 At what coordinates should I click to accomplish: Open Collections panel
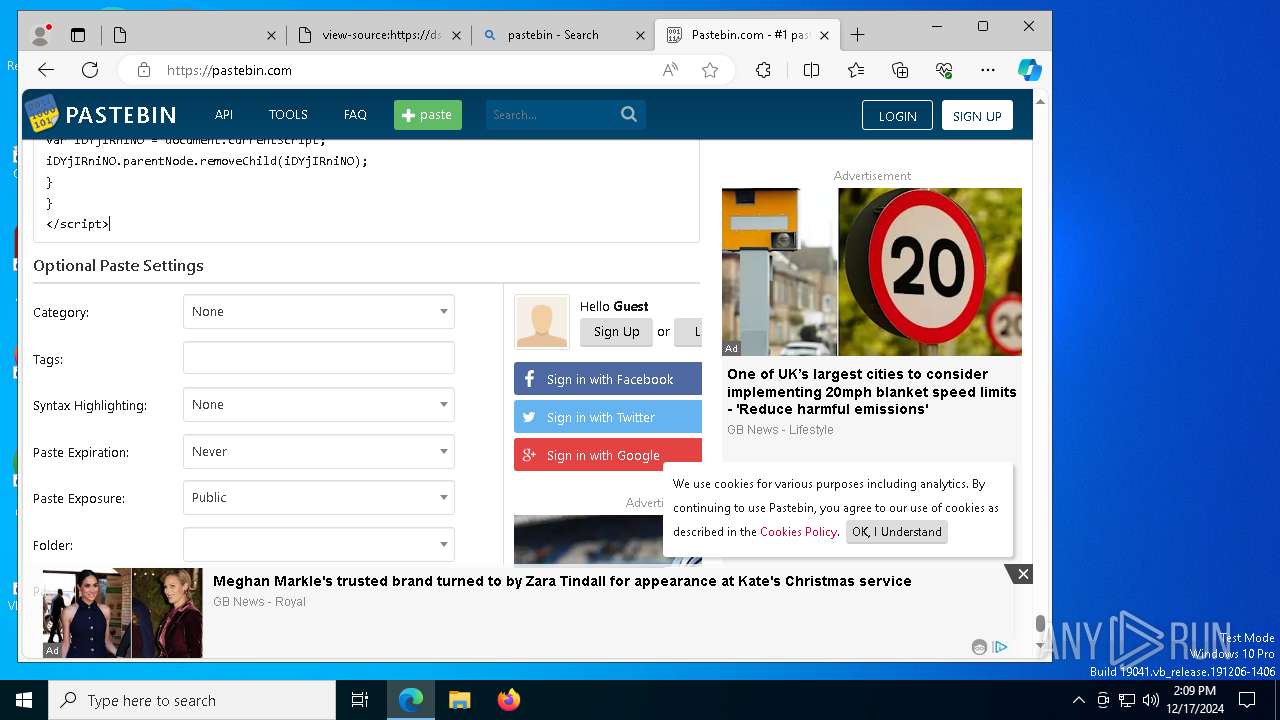[900, 70]
